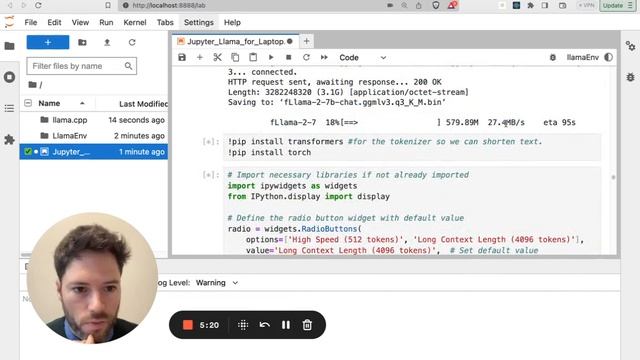
Task: Open debugger bug icon in notebook toolbar
Action: (553, 58)
